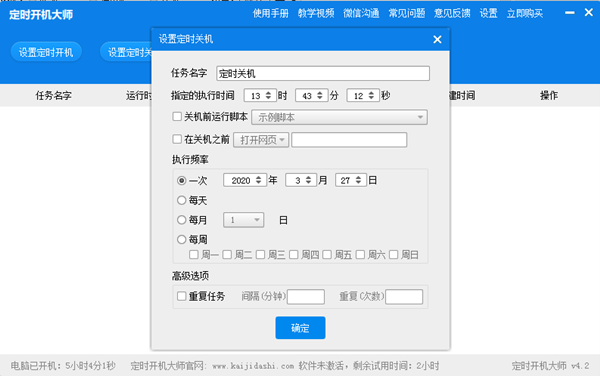Enable 重复任务 checkbox

pyautogui.click(x=181, y=296)
